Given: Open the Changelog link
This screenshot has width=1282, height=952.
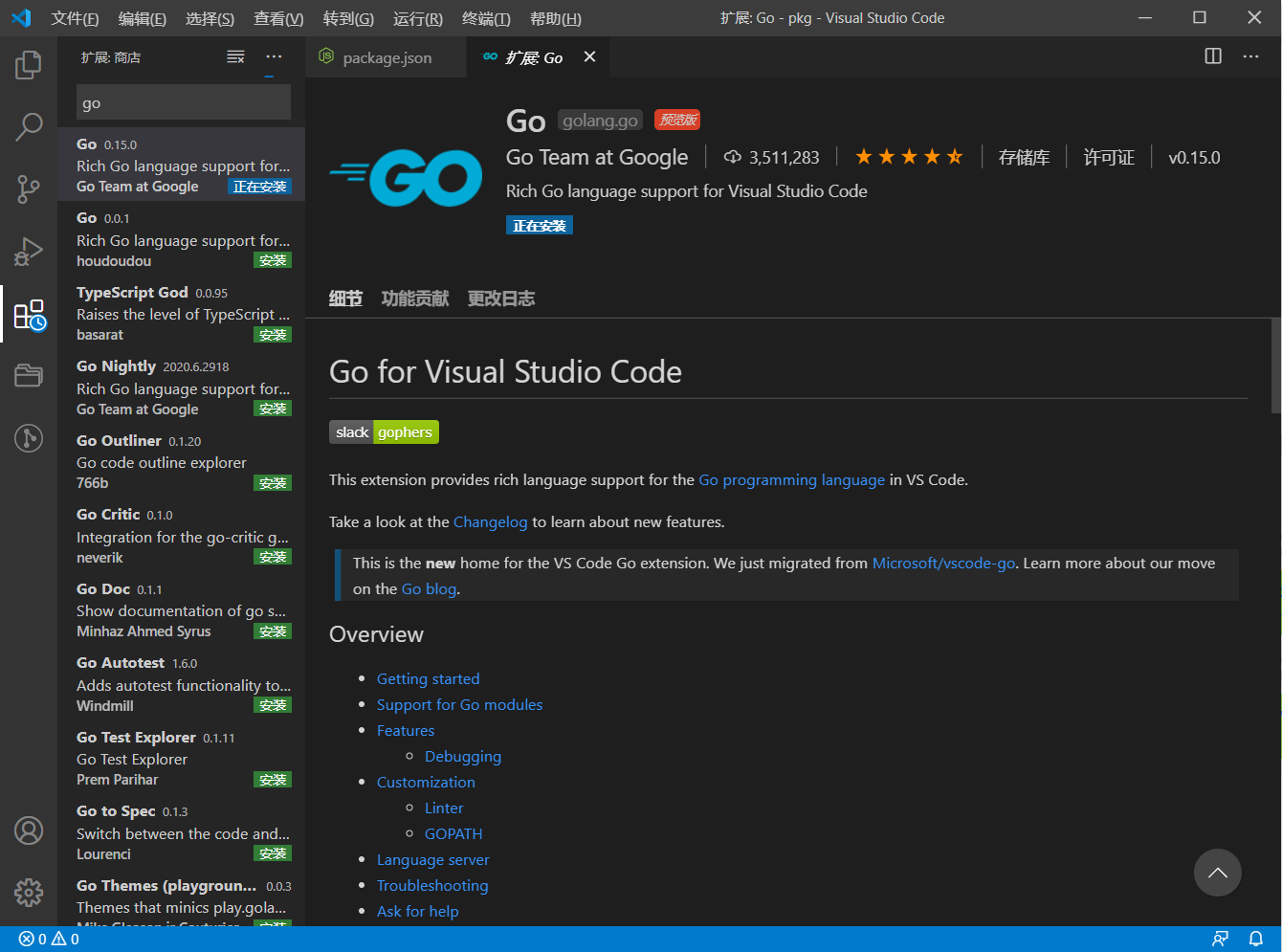Looking at the screenshot, I should pyautogui.click(x=490, y=521).
